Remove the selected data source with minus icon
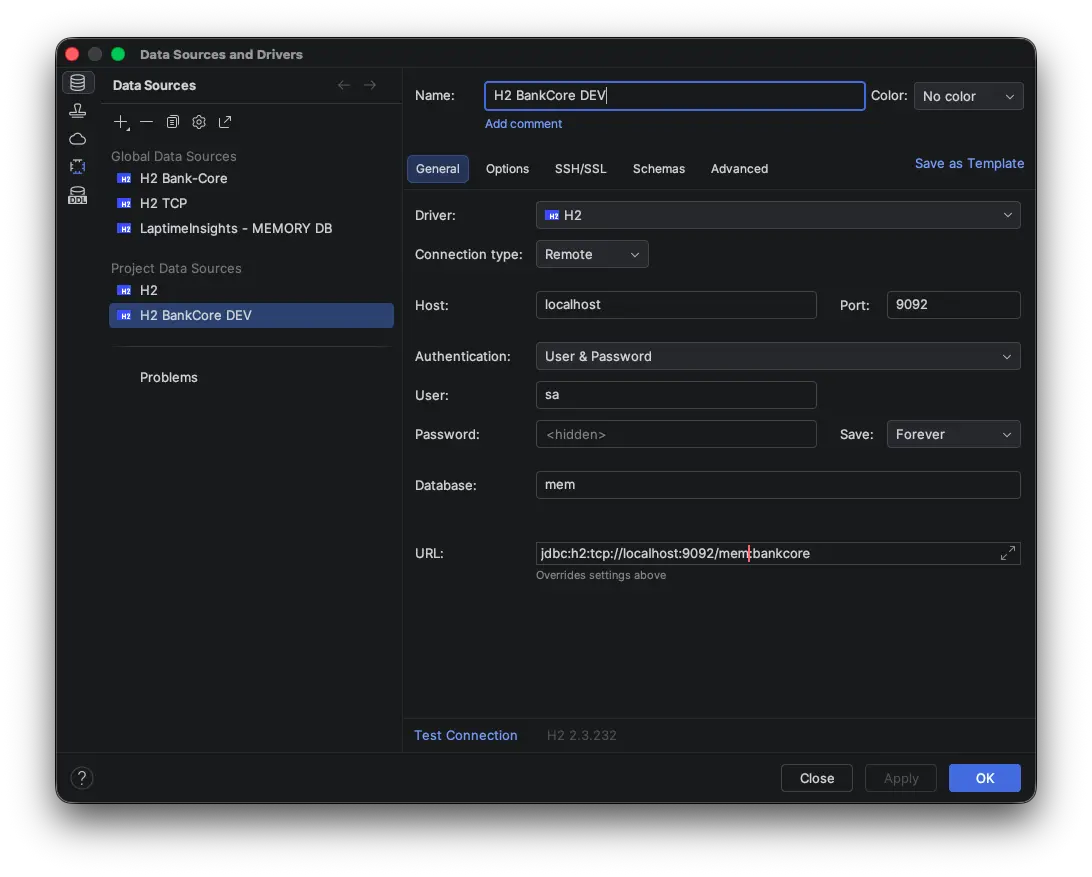1092x877 pixels. [146, 122]
